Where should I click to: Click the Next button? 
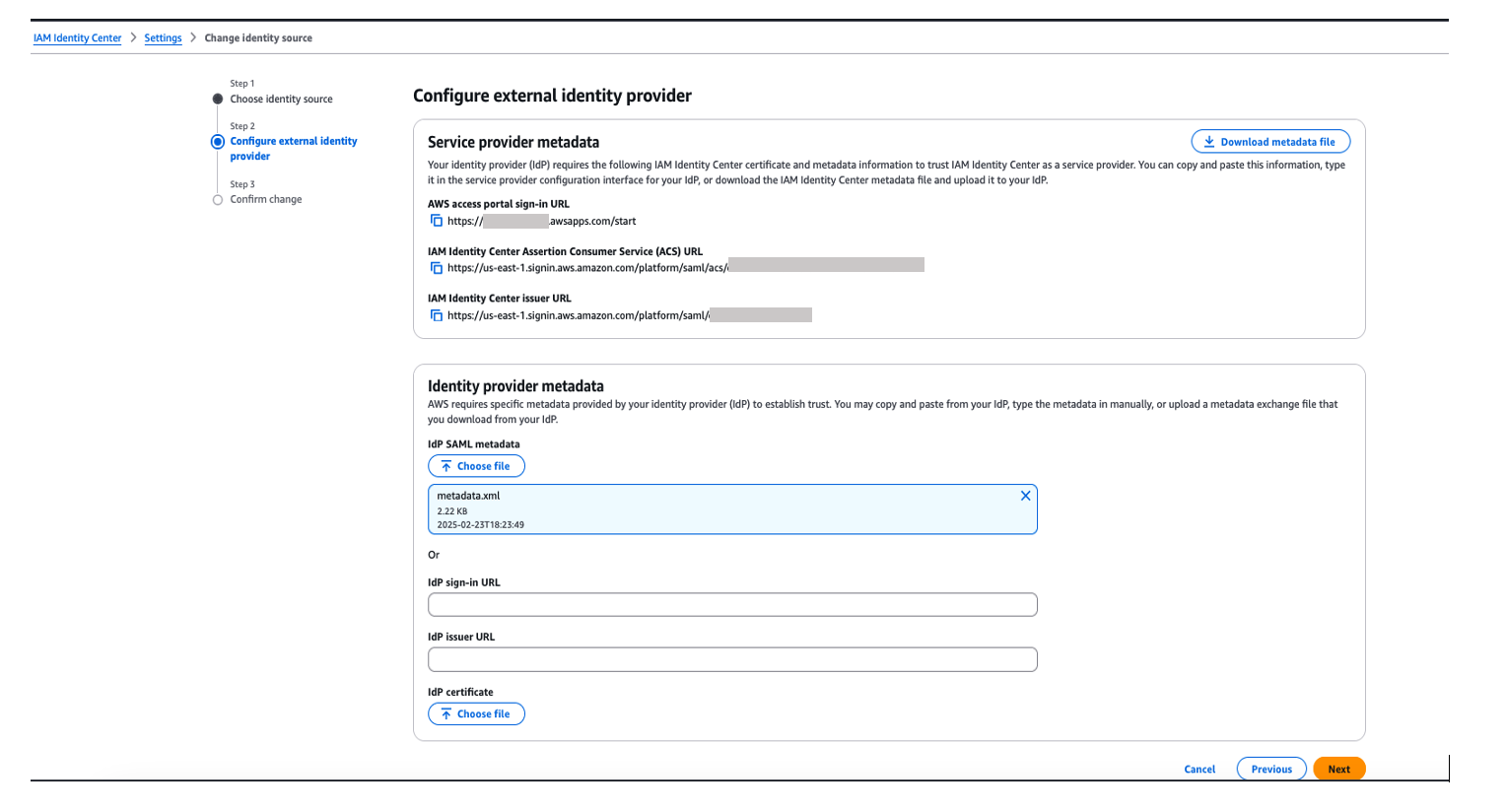pos(1338,769)
